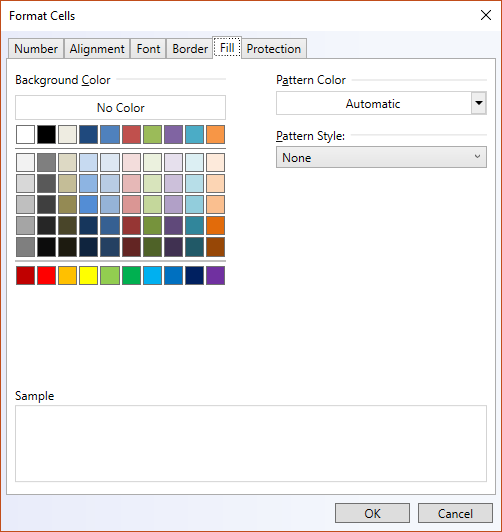502x532 pixels.
Task: Select light blue standard color swatch
Action: 152,275
